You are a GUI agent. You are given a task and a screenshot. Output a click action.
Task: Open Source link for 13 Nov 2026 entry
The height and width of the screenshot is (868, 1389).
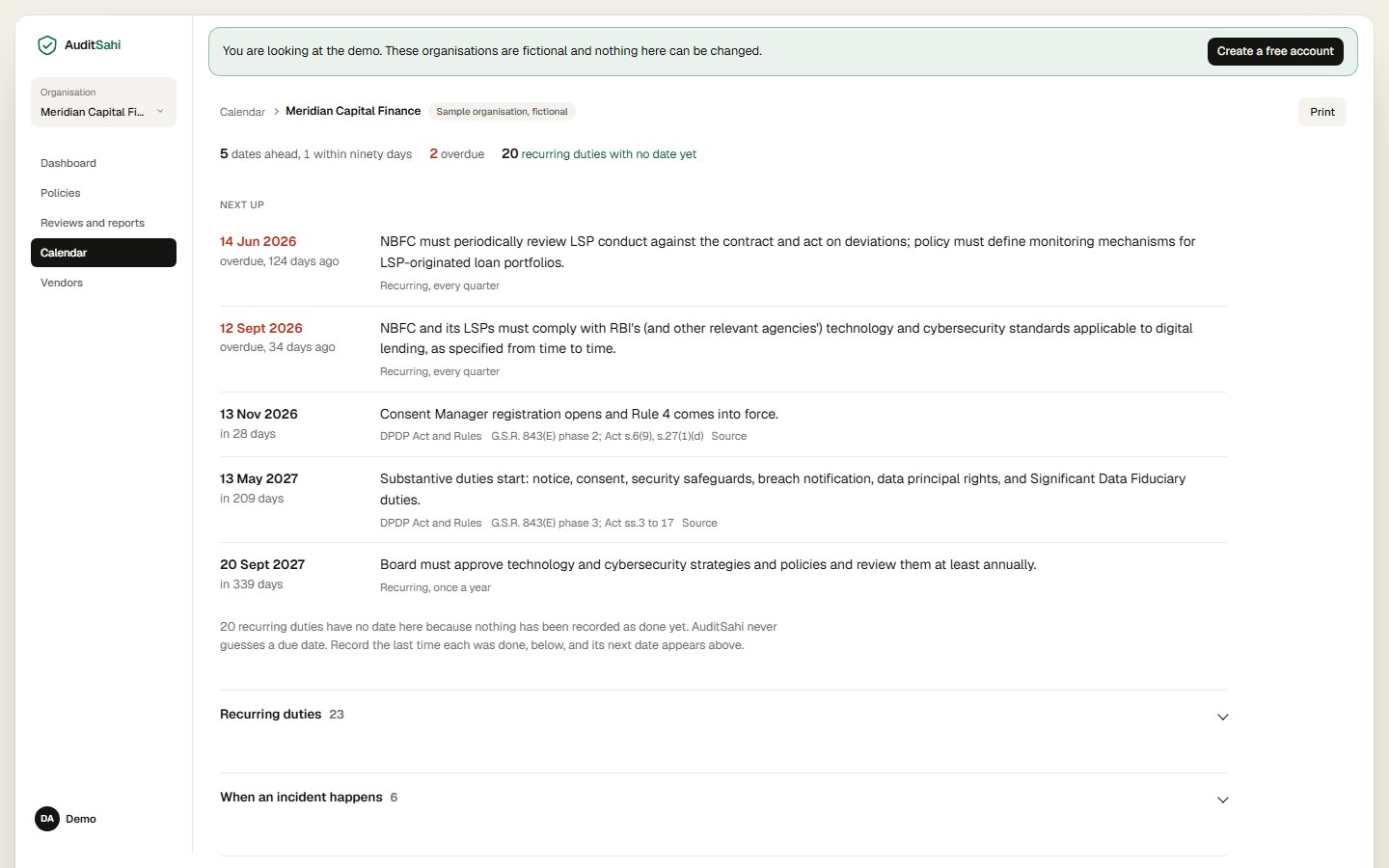(728, 436)
